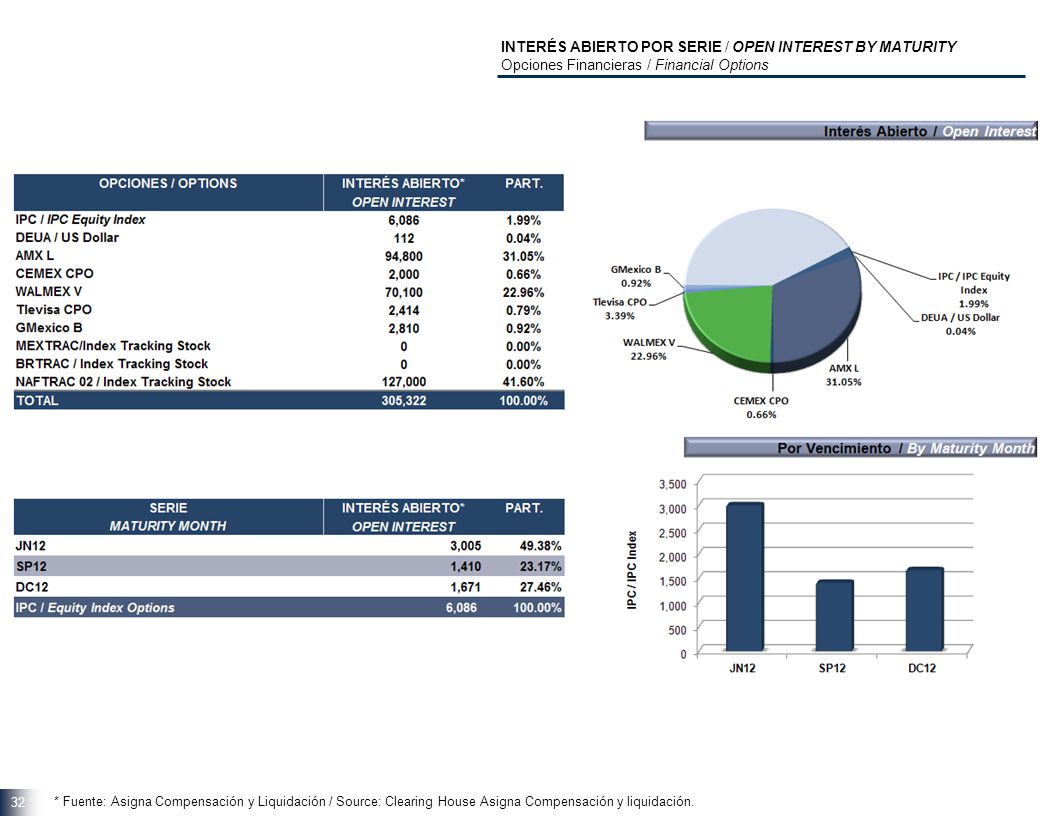
Task: Click the DC12 bar in bar chart
Action: [924, 609]
